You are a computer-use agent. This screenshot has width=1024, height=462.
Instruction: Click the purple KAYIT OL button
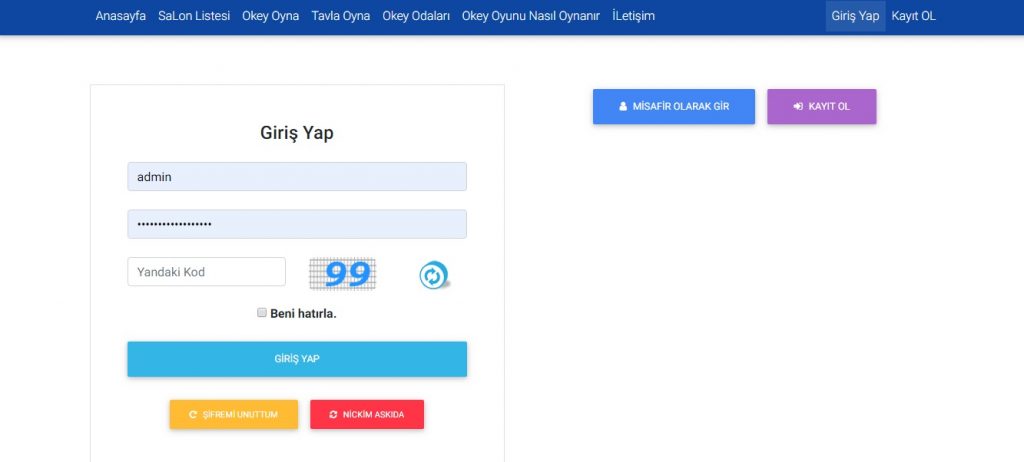(822, 107)
